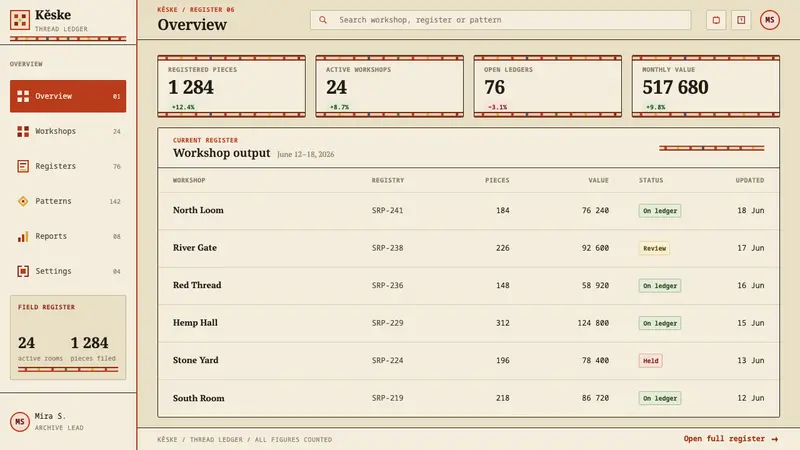Click Stone Yard's Held status badge
Viewport: 800px width, 450px height.
651,361
